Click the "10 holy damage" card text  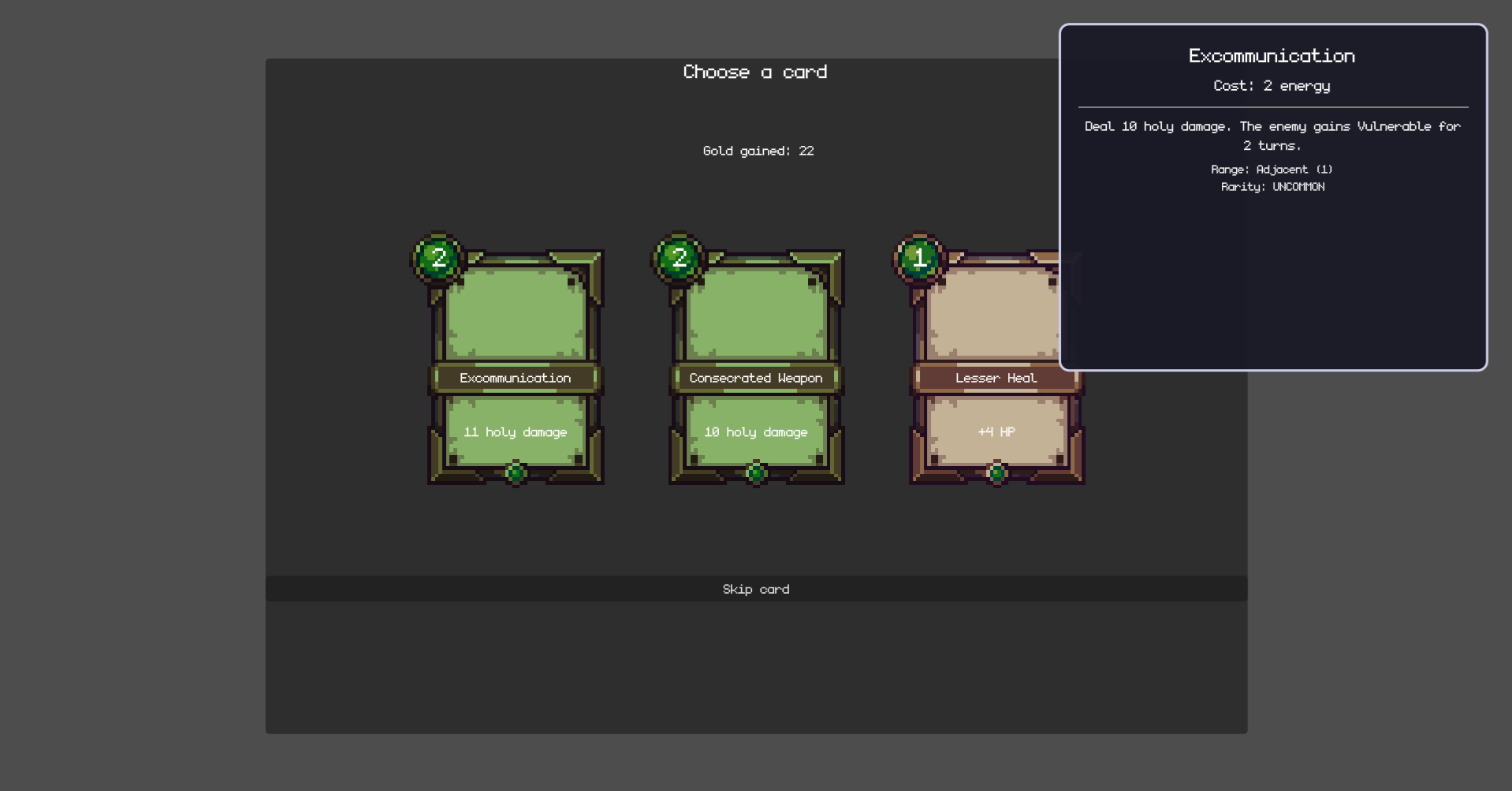pyautogui.click(x=756, y=432)
